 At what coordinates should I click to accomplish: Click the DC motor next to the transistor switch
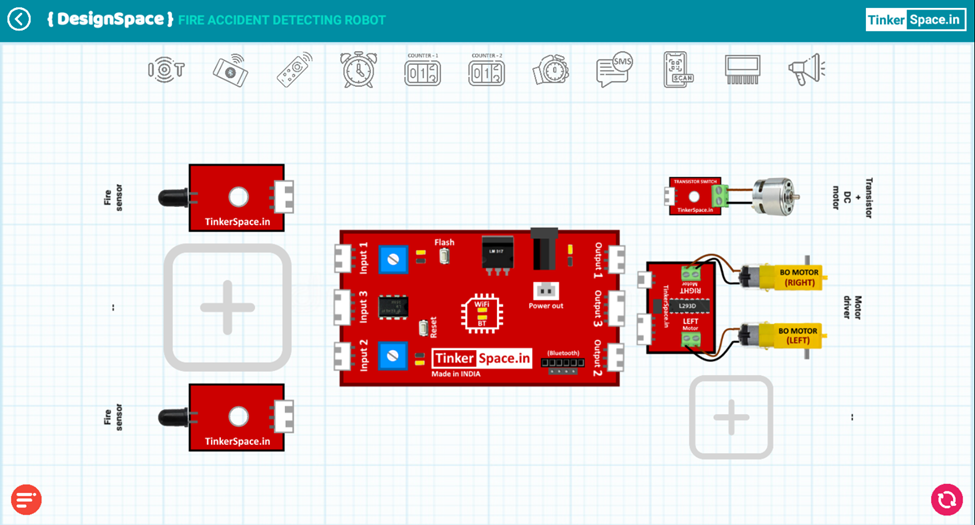(x=775, y=196)
